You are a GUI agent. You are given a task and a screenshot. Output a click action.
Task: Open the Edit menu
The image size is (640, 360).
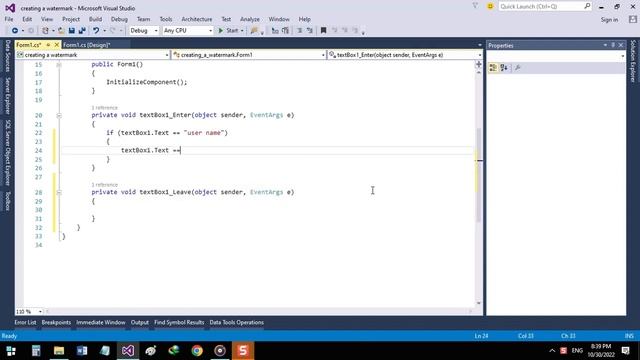27,19
